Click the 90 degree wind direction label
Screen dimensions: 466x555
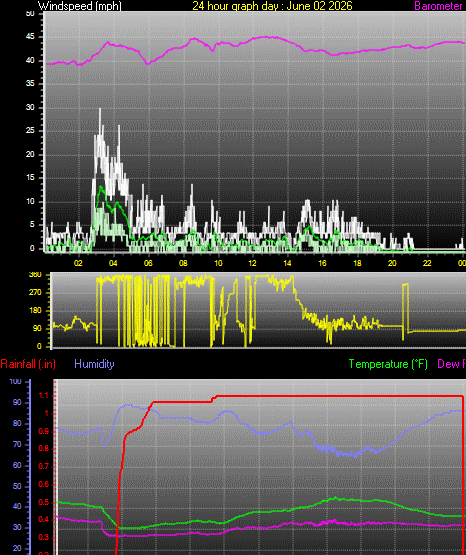click(37, 328)
